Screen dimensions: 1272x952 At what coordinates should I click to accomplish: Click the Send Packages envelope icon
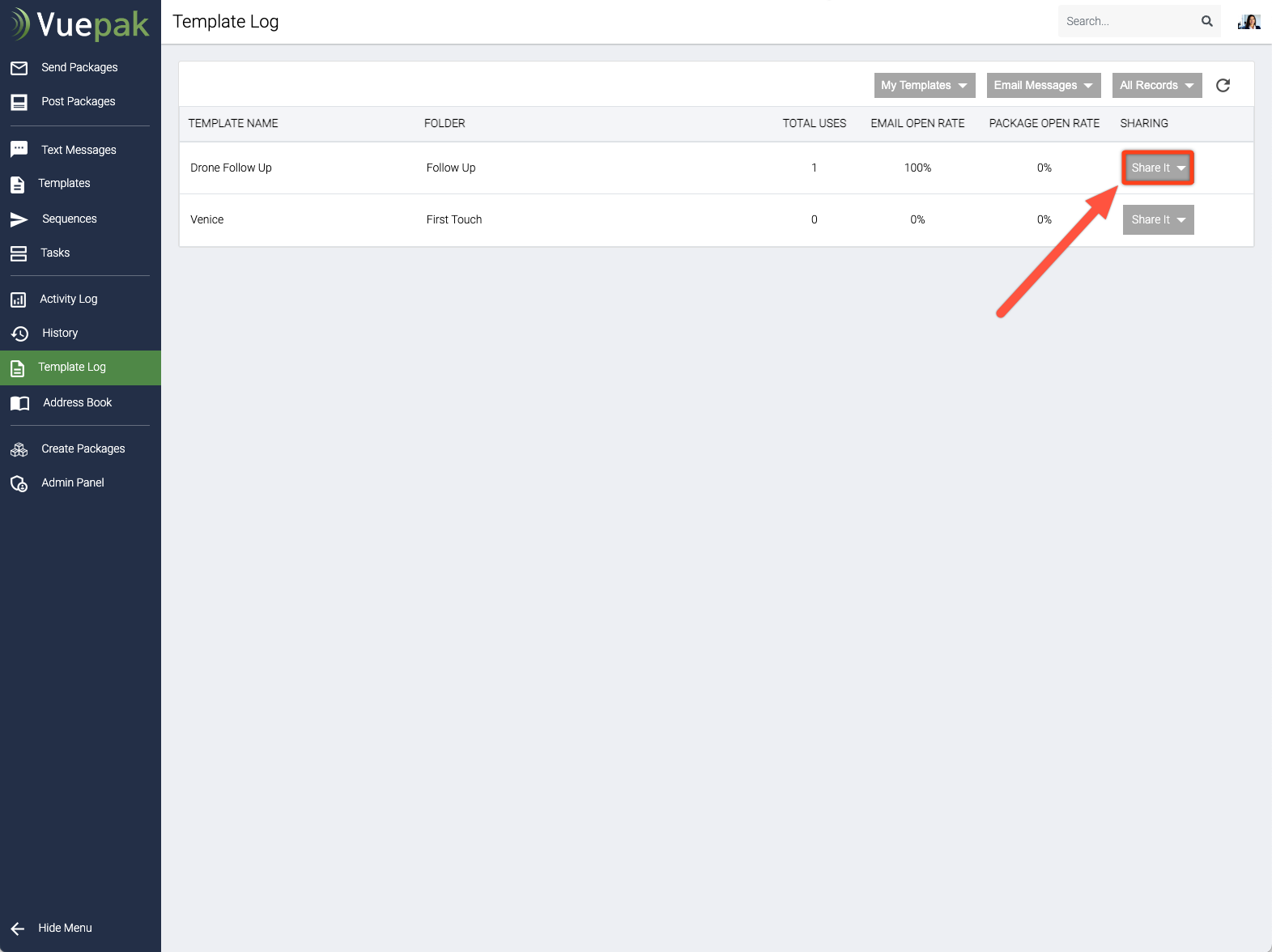click(x=19, y=68)
